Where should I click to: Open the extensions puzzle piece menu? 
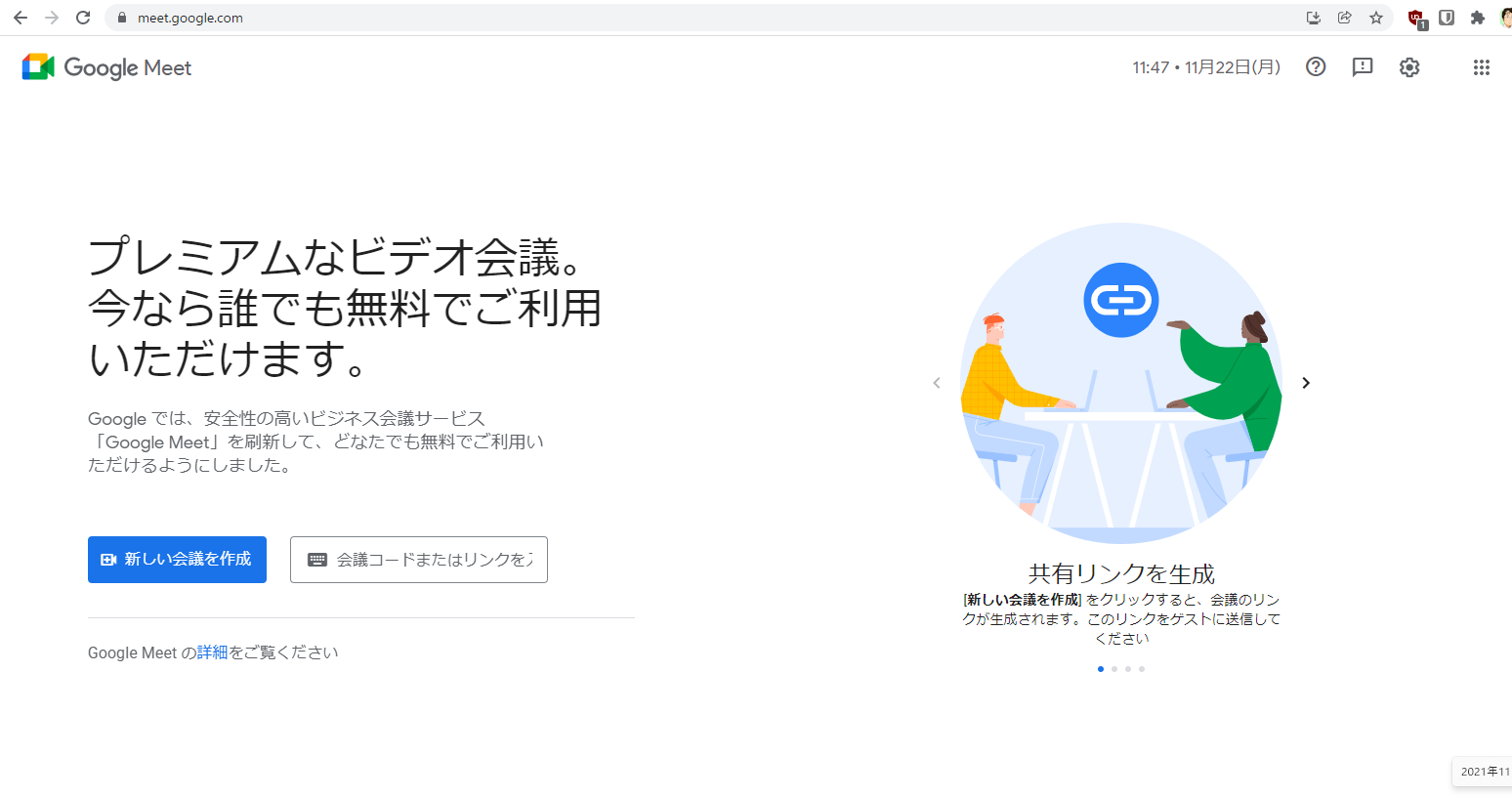point(1478,18)
